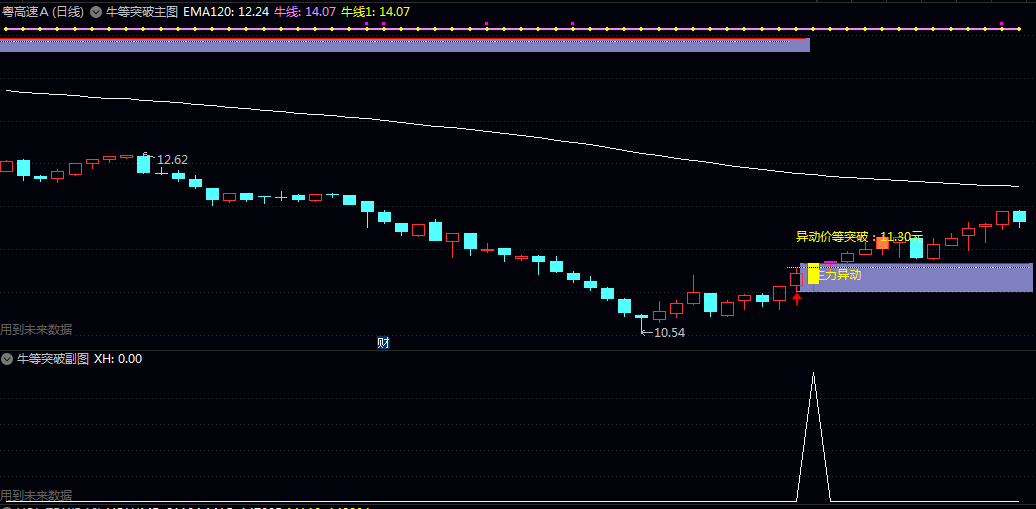Image resolution: width=1036 pixels, height=509 pixels.
Task: Click the XH signal spike peak
Action: coord(813,374)
